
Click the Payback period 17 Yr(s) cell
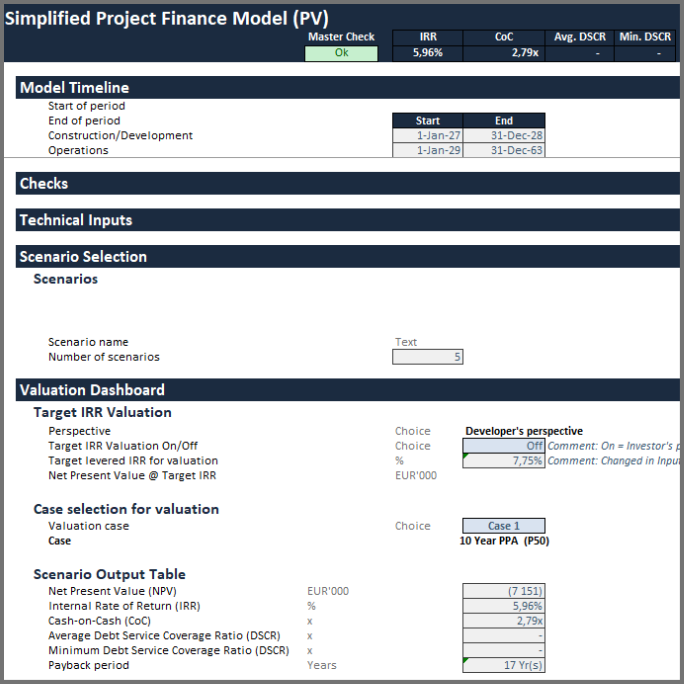[x=504, y=665]
